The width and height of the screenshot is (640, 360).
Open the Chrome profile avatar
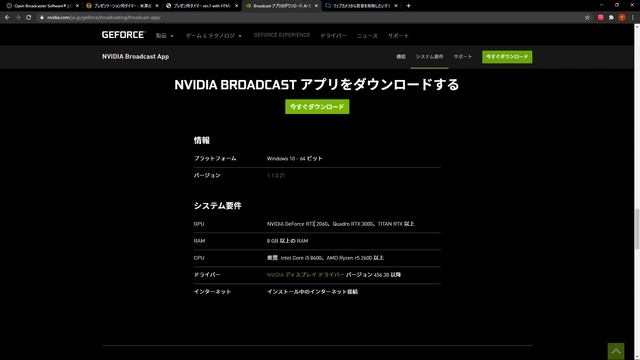(x=622, y=18)
